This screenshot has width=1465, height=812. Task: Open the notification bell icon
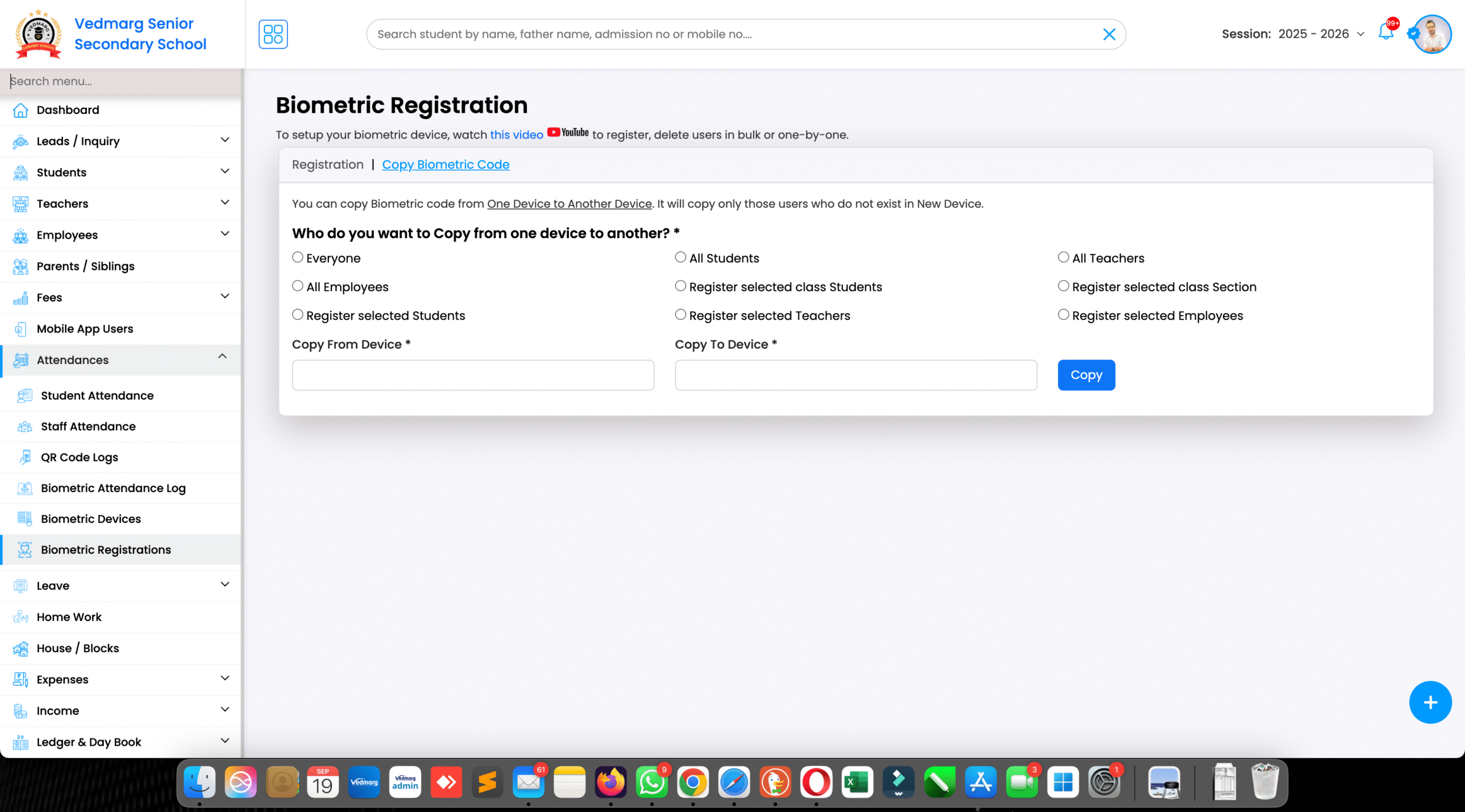coord(1385,31)
